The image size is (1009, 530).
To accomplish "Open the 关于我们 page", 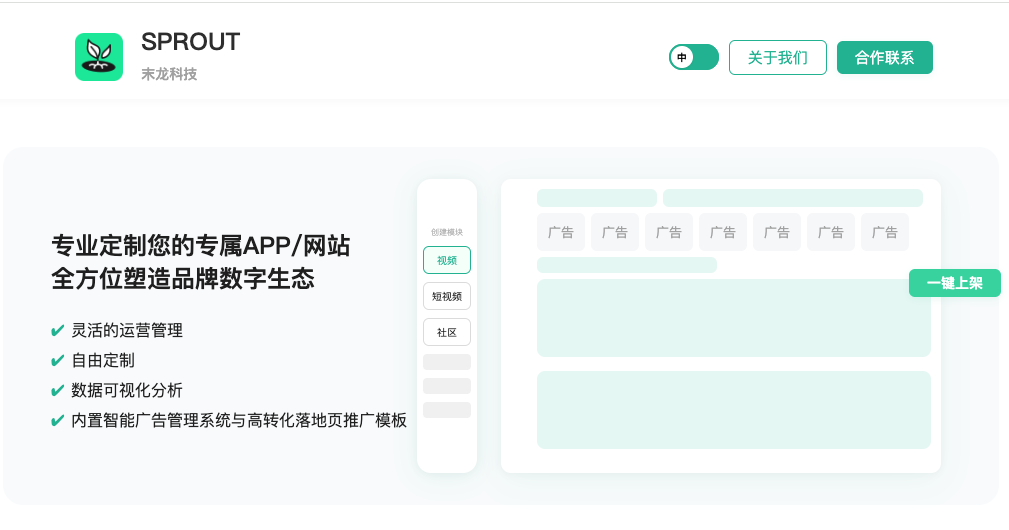I will pyautogui.click(x=777, y=57).
